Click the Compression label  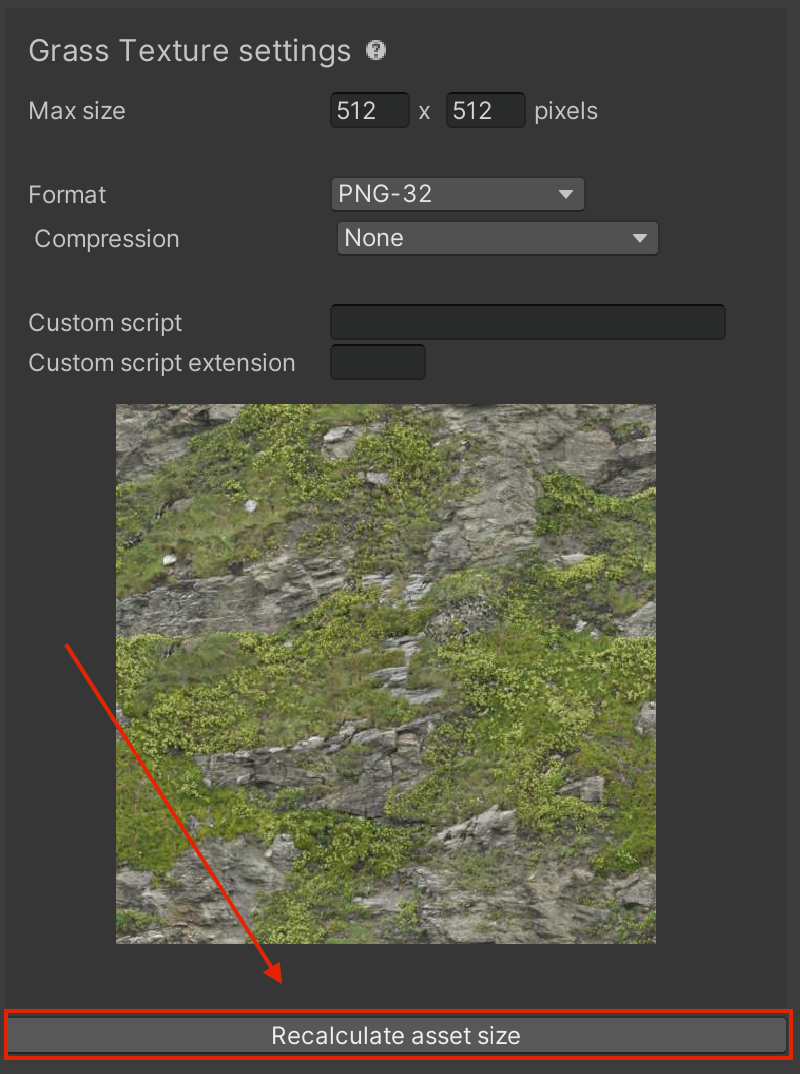pyautogui.click(x=107, y=239)
